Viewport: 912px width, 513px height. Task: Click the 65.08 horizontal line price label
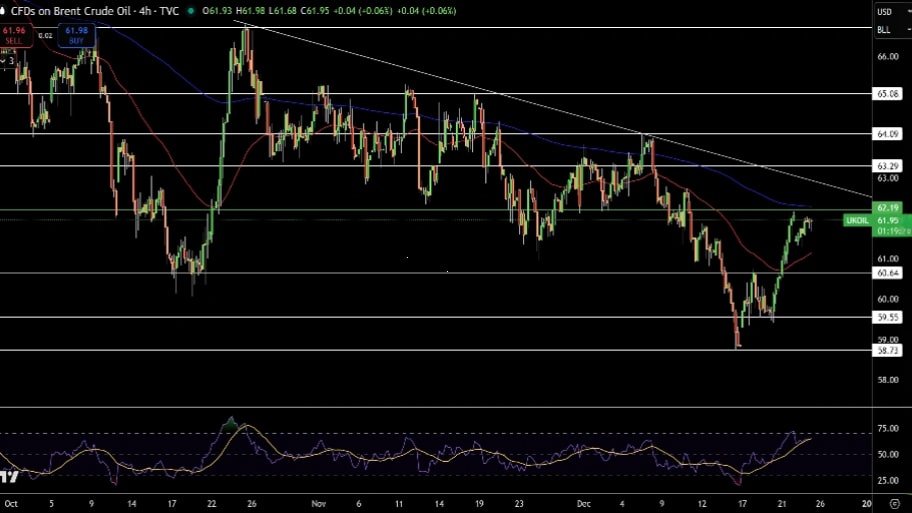888,93
